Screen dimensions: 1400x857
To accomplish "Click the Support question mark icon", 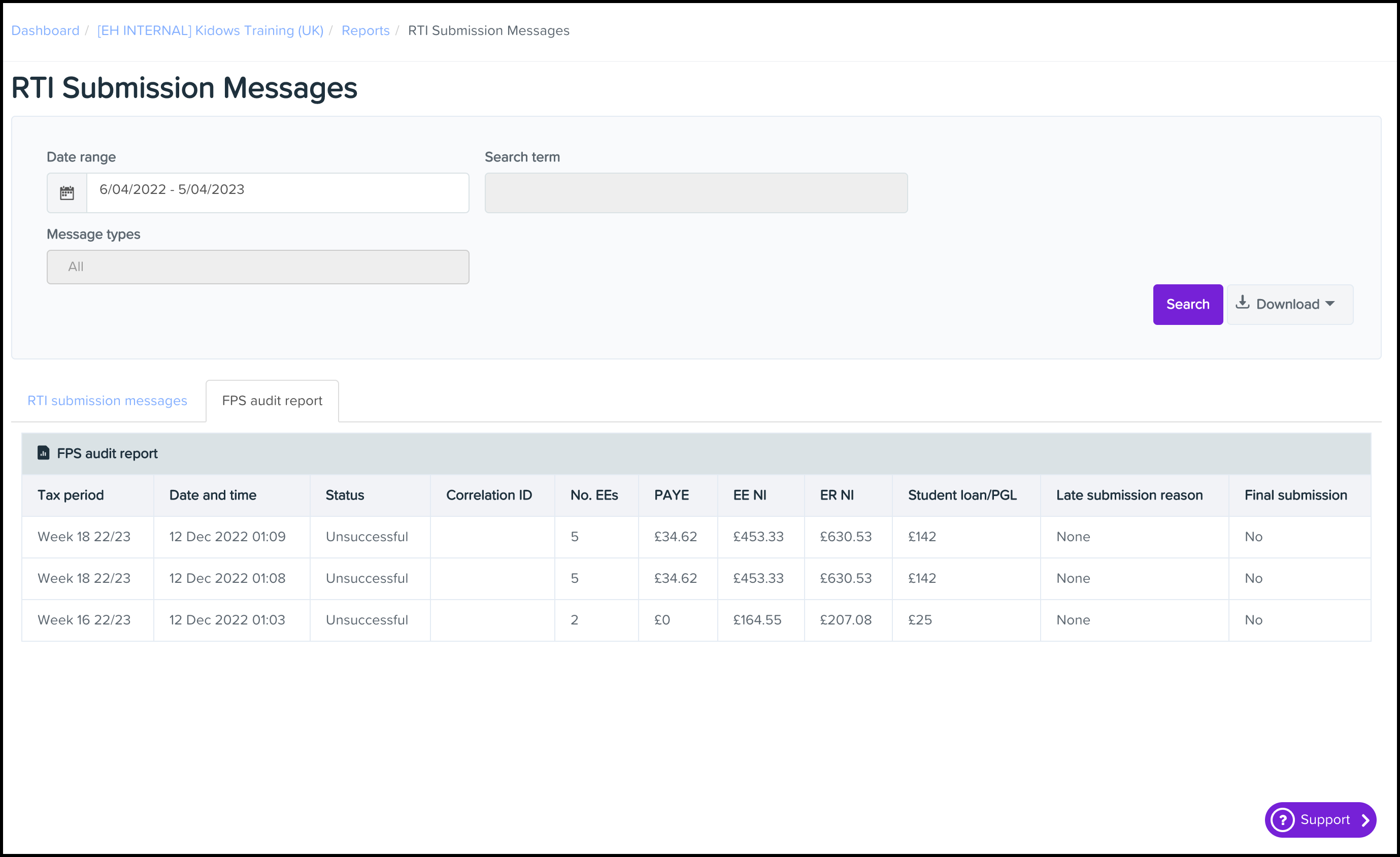I will tap(1282, 820).
